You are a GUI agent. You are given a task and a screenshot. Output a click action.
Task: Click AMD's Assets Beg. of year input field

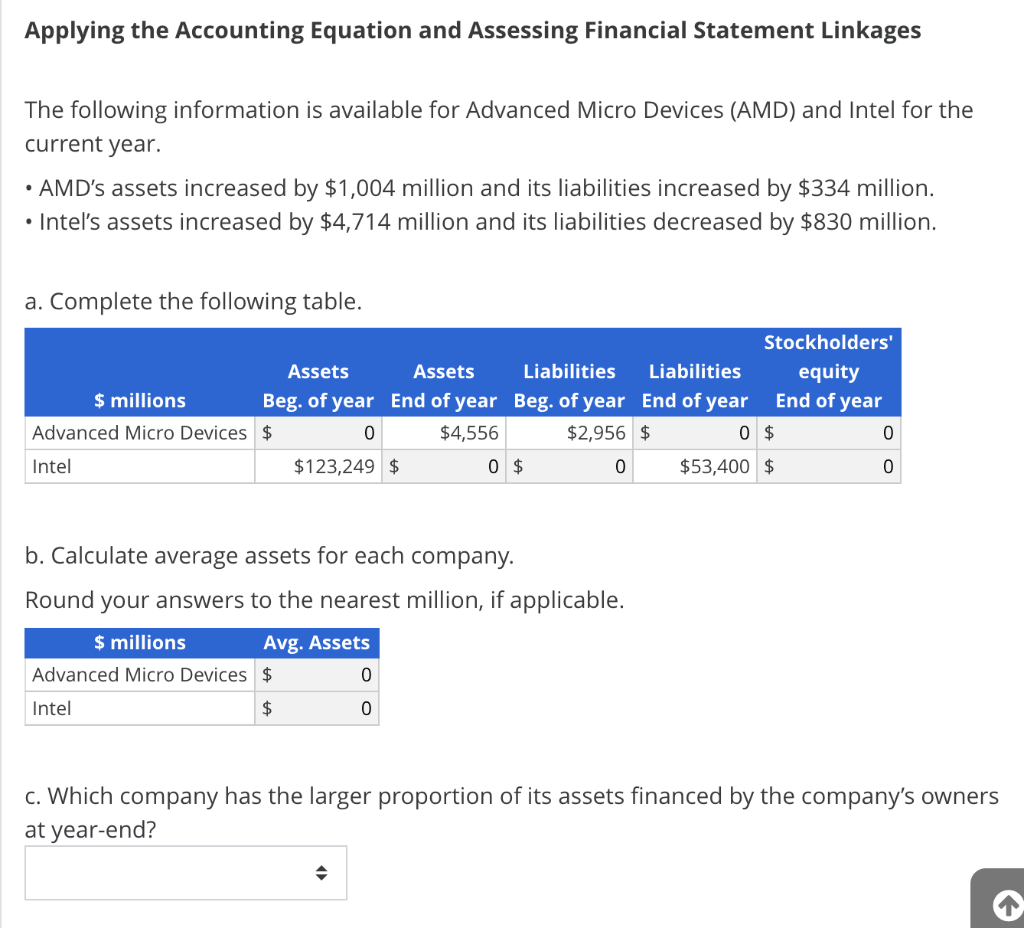(x=318, y=432)
